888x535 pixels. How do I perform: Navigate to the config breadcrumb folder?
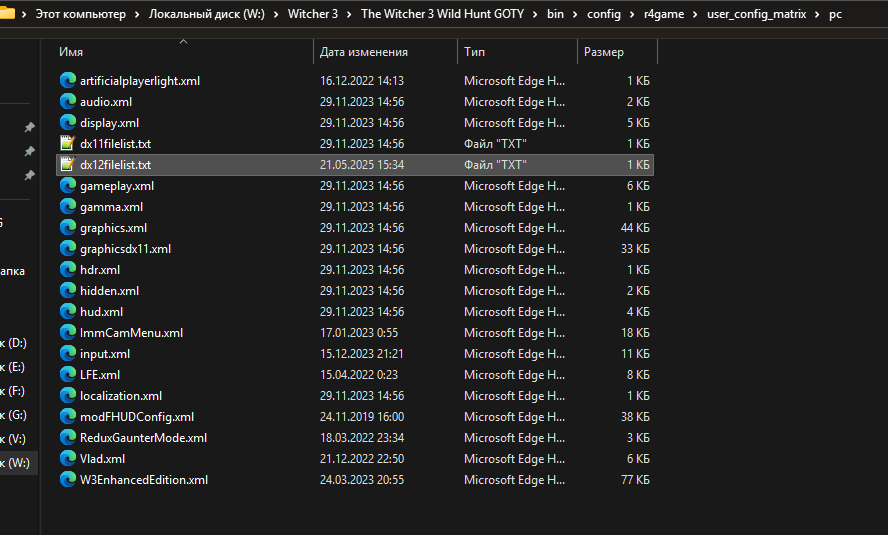604,14
